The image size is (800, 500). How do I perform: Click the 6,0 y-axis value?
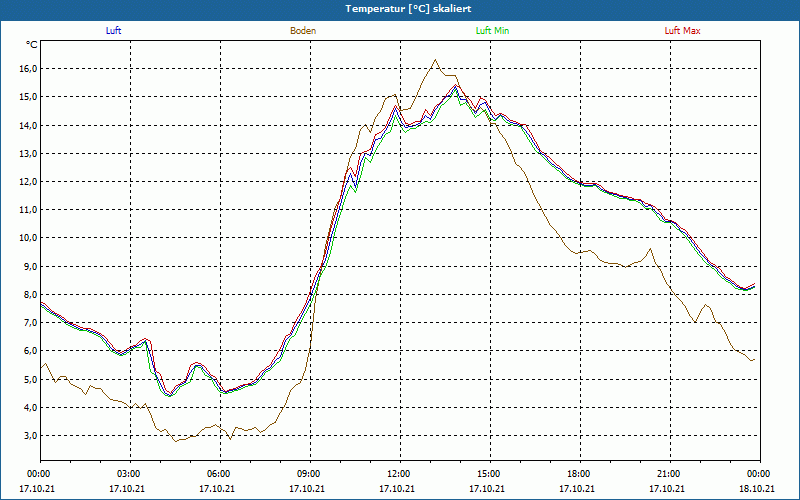(31, 351)
